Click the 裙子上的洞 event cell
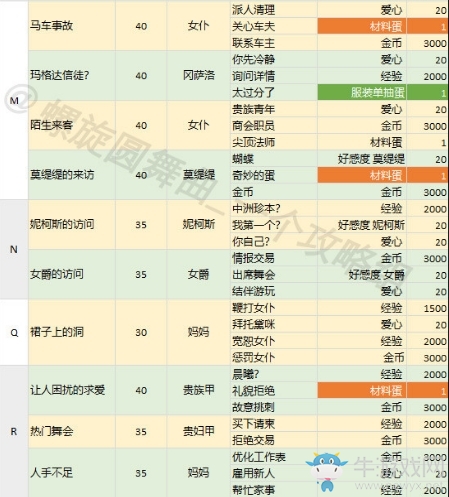Viewport: 449px width, 497px height. [72, 332]
